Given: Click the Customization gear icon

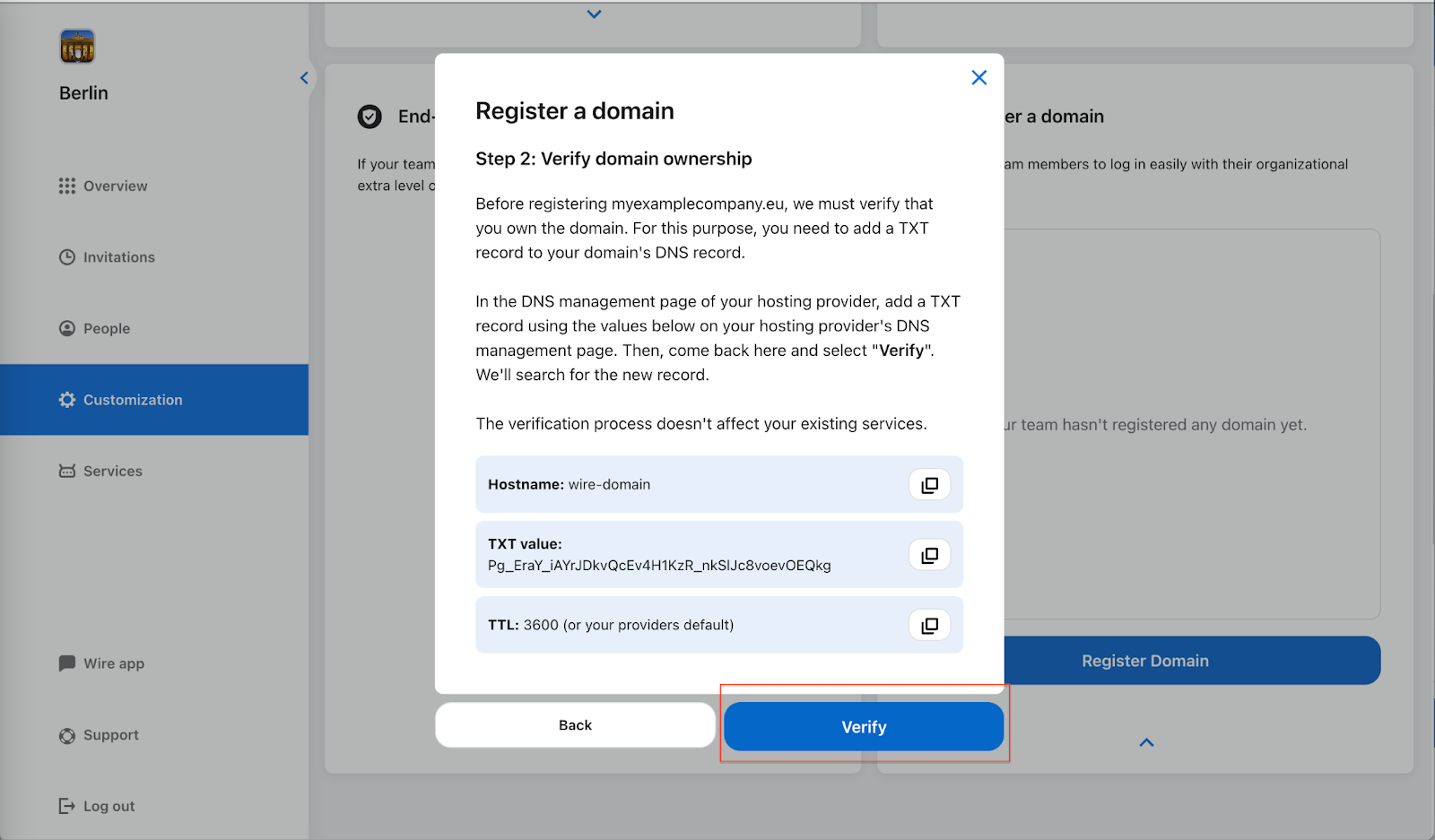Looking at the screenshot, I should [67, 400].
